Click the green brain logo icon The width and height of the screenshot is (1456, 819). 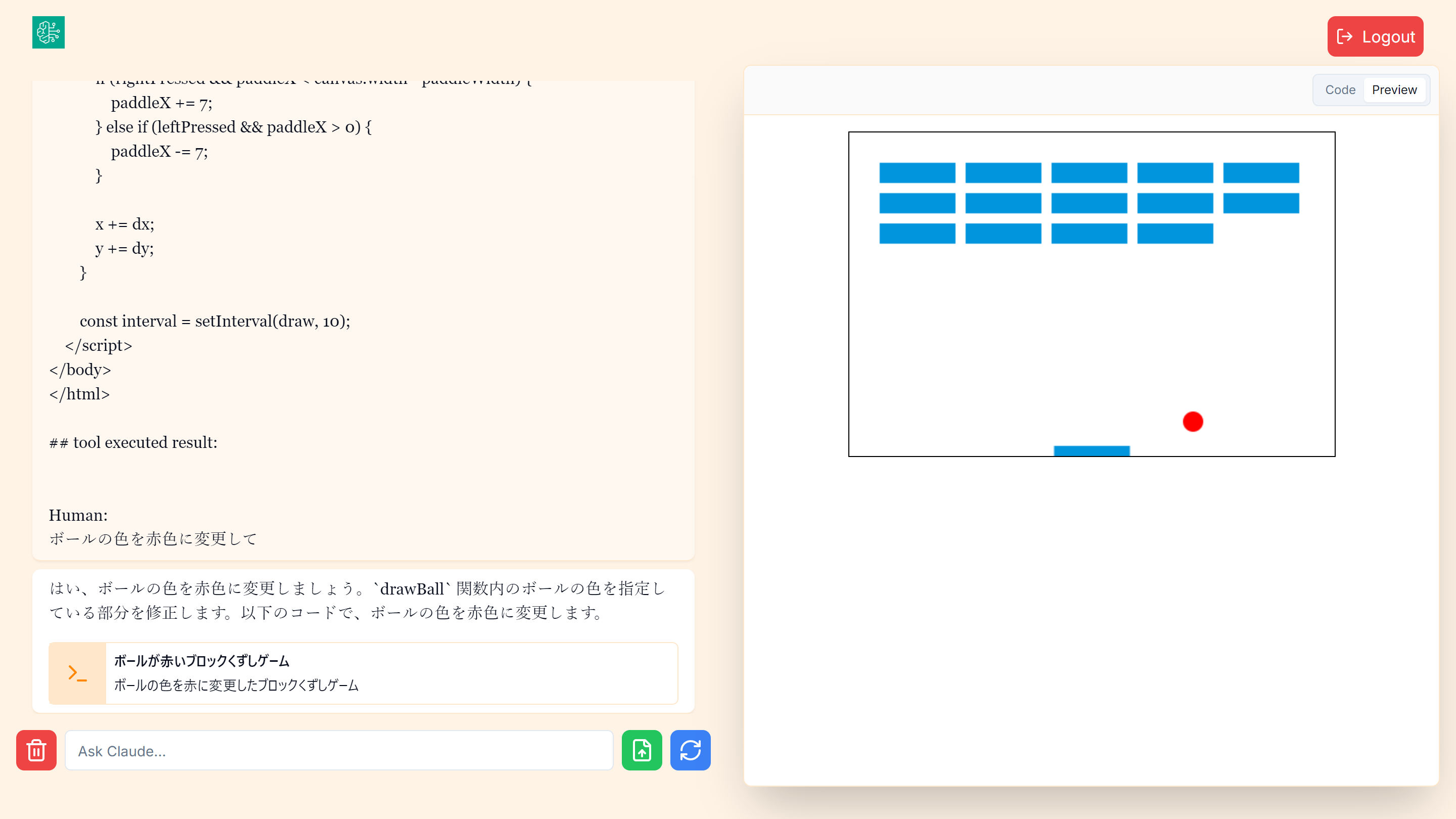tap(48, 32)
